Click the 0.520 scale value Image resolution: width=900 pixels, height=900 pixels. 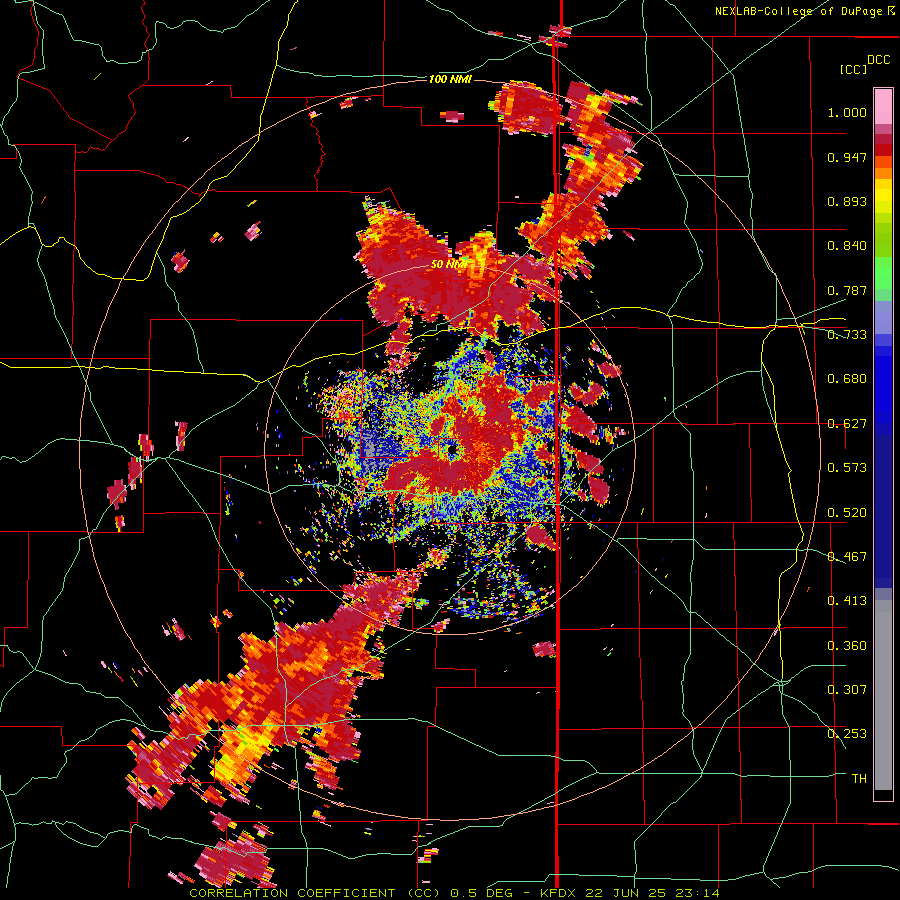[x=847, y=513]
